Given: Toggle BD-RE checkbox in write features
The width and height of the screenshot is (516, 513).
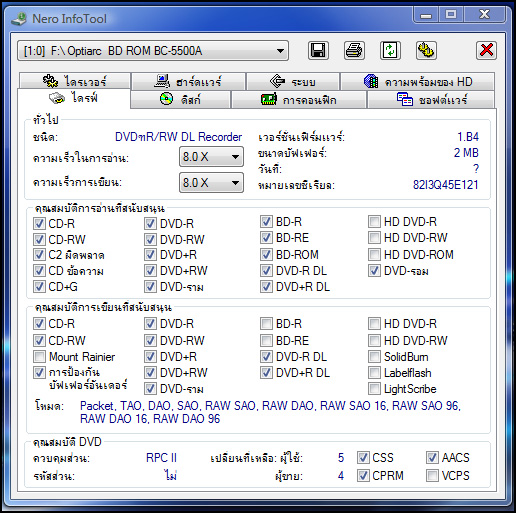Looking at the screenshot, I should [x=266, y=340].
